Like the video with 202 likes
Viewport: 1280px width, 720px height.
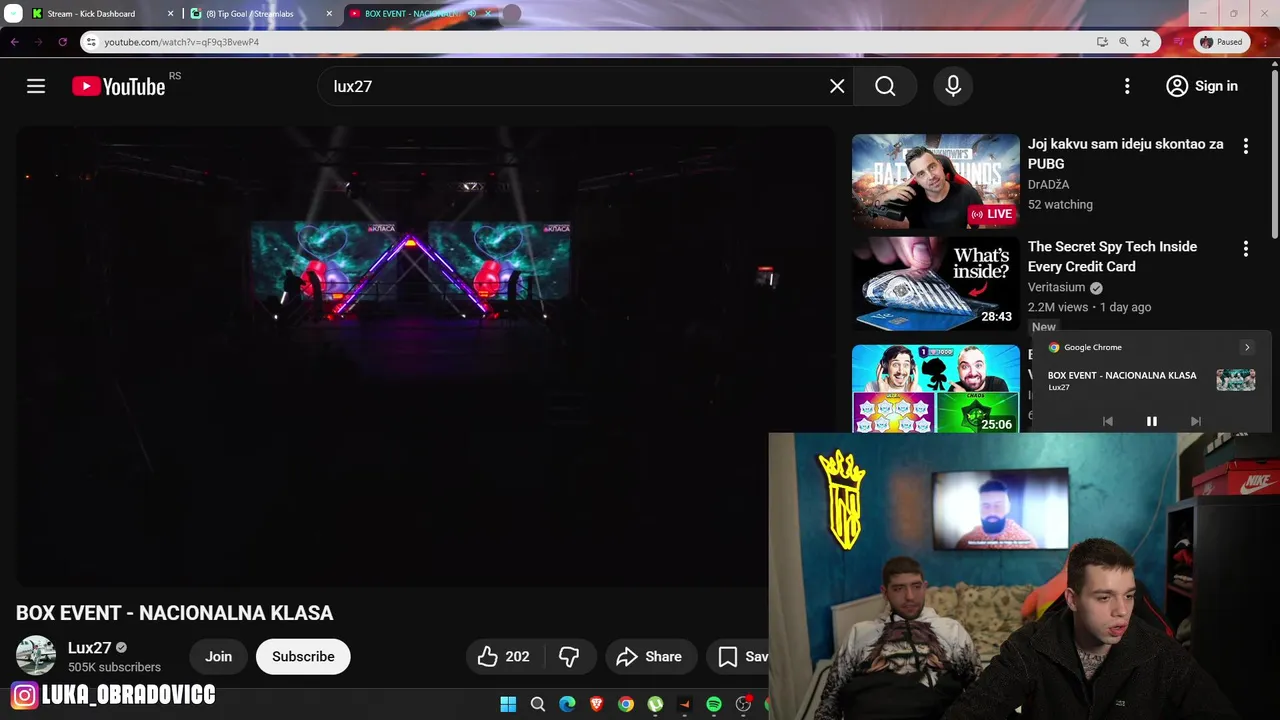(505, 657)
